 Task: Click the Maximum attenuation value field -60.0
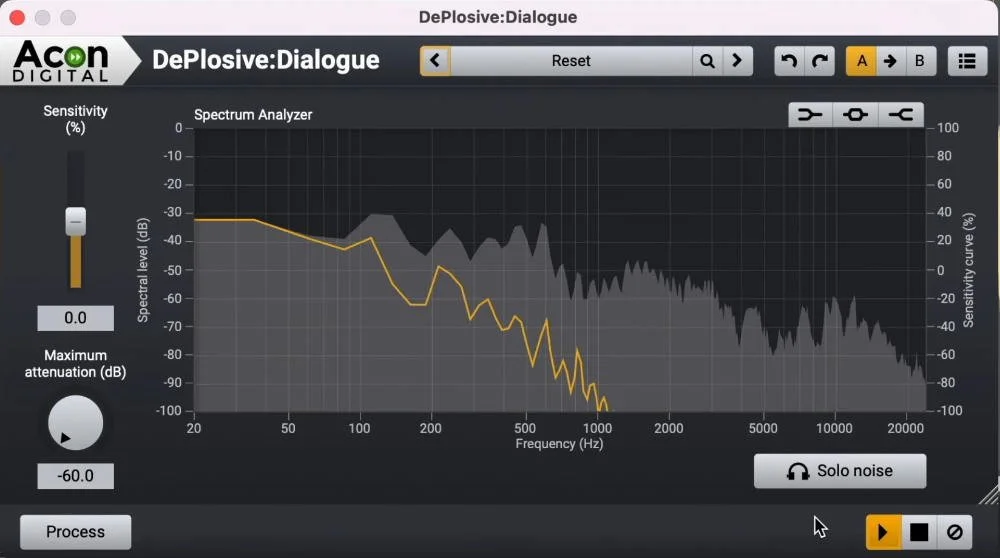click(75, 476)
